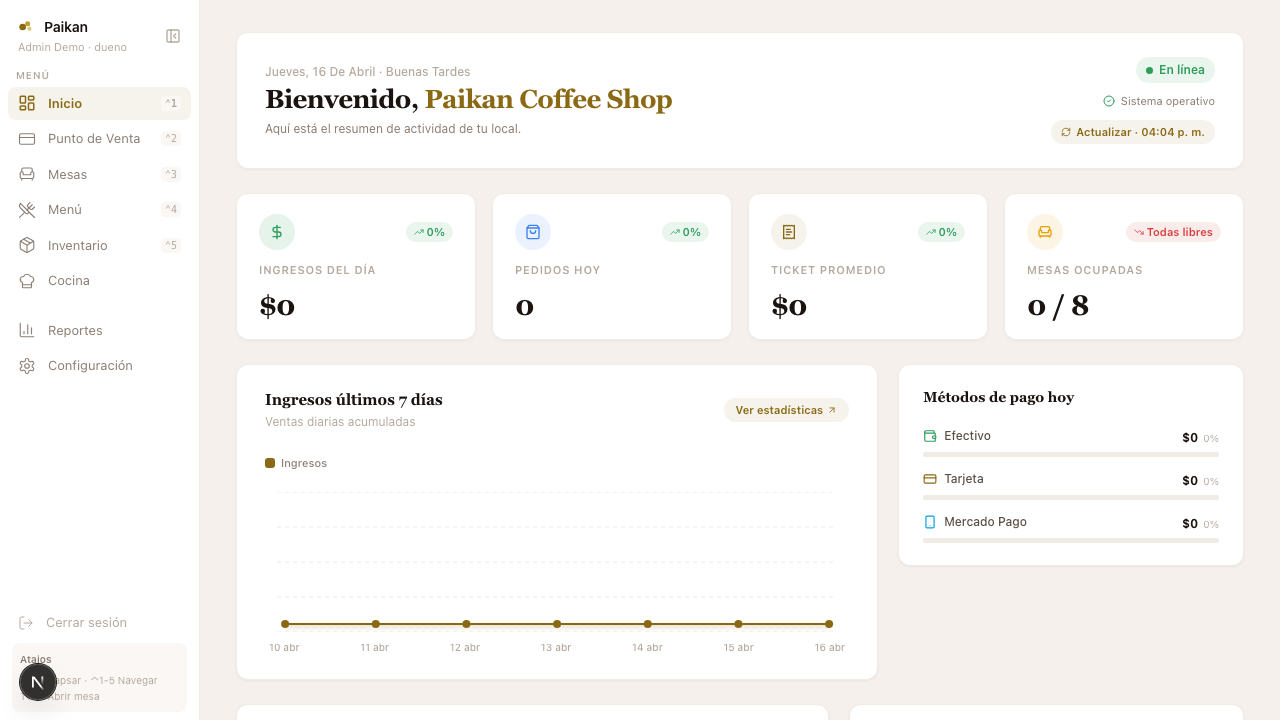The width and height of the screenshot is (1280, 720).
Task: Click the Efectivo progress bar
Action: [1071, 455]
